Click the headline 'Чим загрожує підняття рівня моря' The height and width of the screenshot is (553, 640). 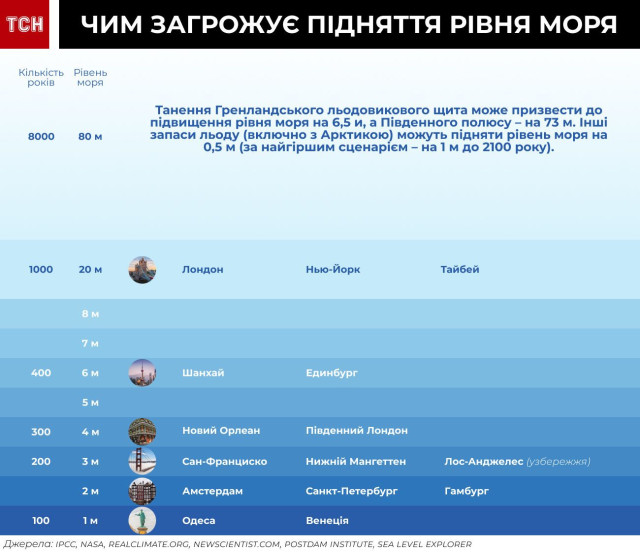coord(349,25)
